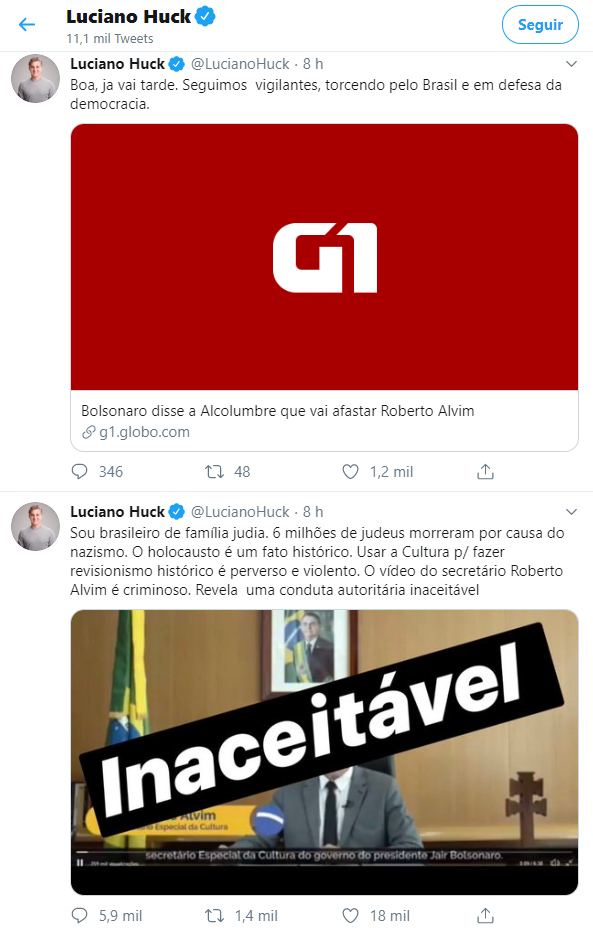Viewport: 593px width, 931px height.
Task: Open the g1.globo.com link
Action: [144, 432]
